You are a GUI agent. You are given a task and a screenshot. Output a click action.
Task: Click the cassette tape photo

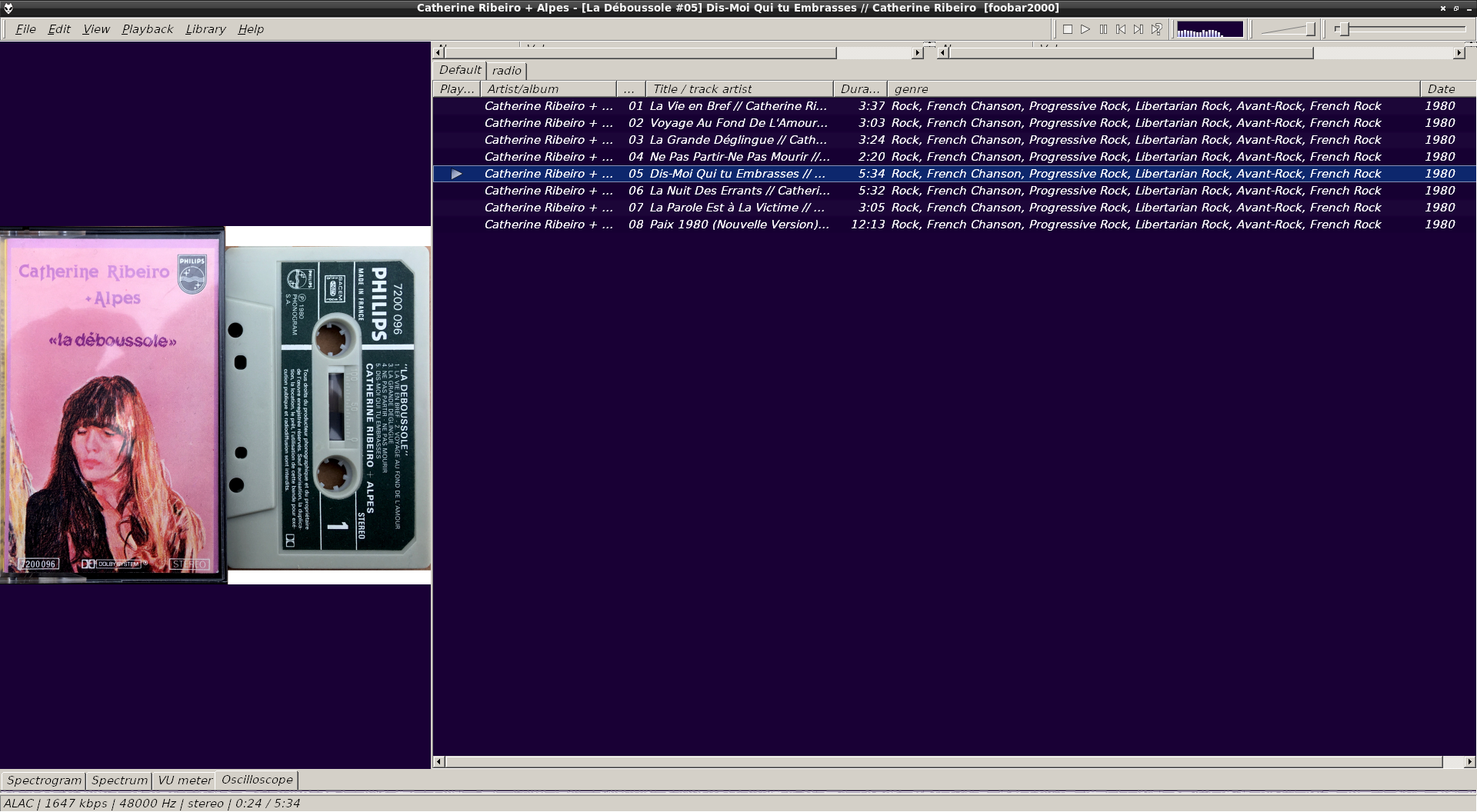[x=328, y=408]
